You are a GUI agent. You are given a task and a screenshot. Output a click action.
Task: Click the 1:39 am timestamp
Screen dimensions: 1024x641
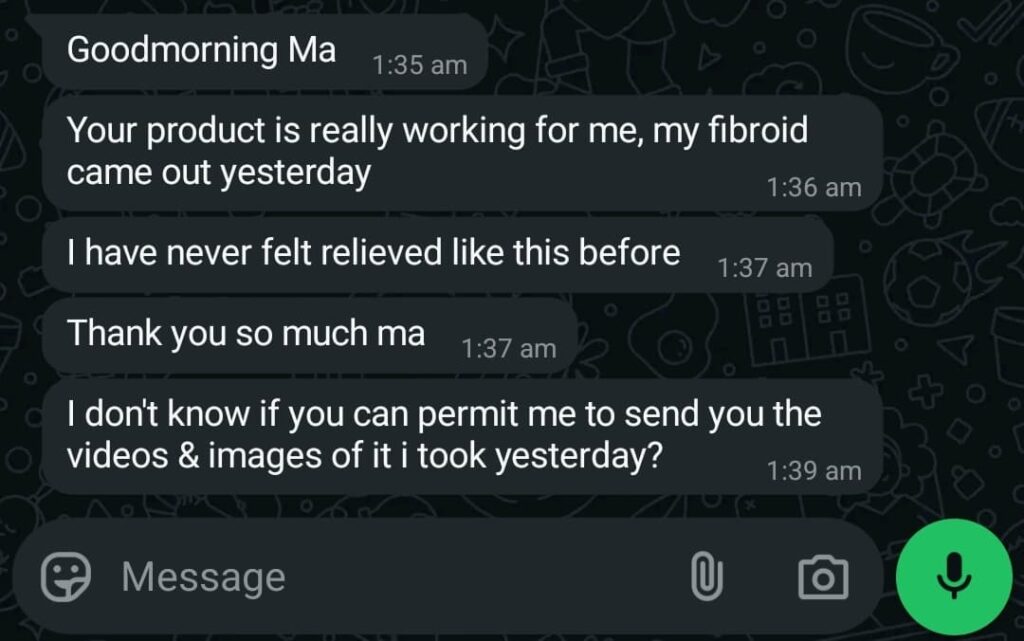813,470
